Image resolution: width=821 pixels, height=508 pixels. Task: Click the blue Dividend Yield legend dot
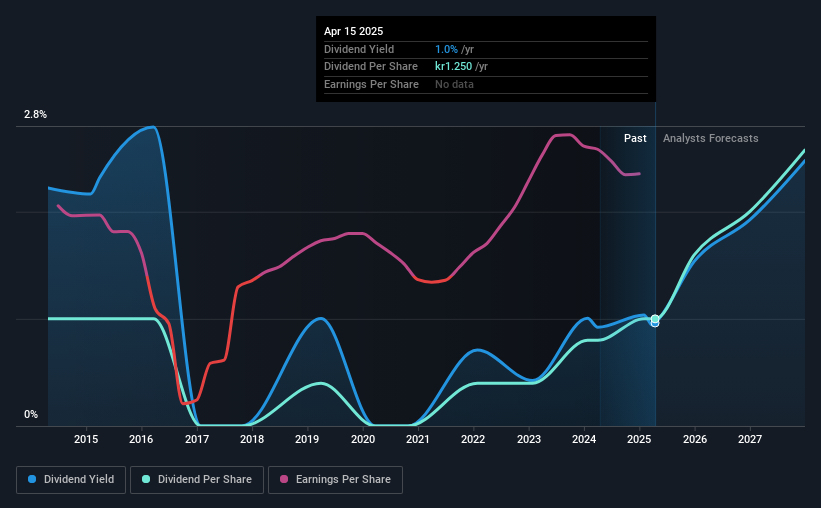pyautogui.click(x=32, y=479)
